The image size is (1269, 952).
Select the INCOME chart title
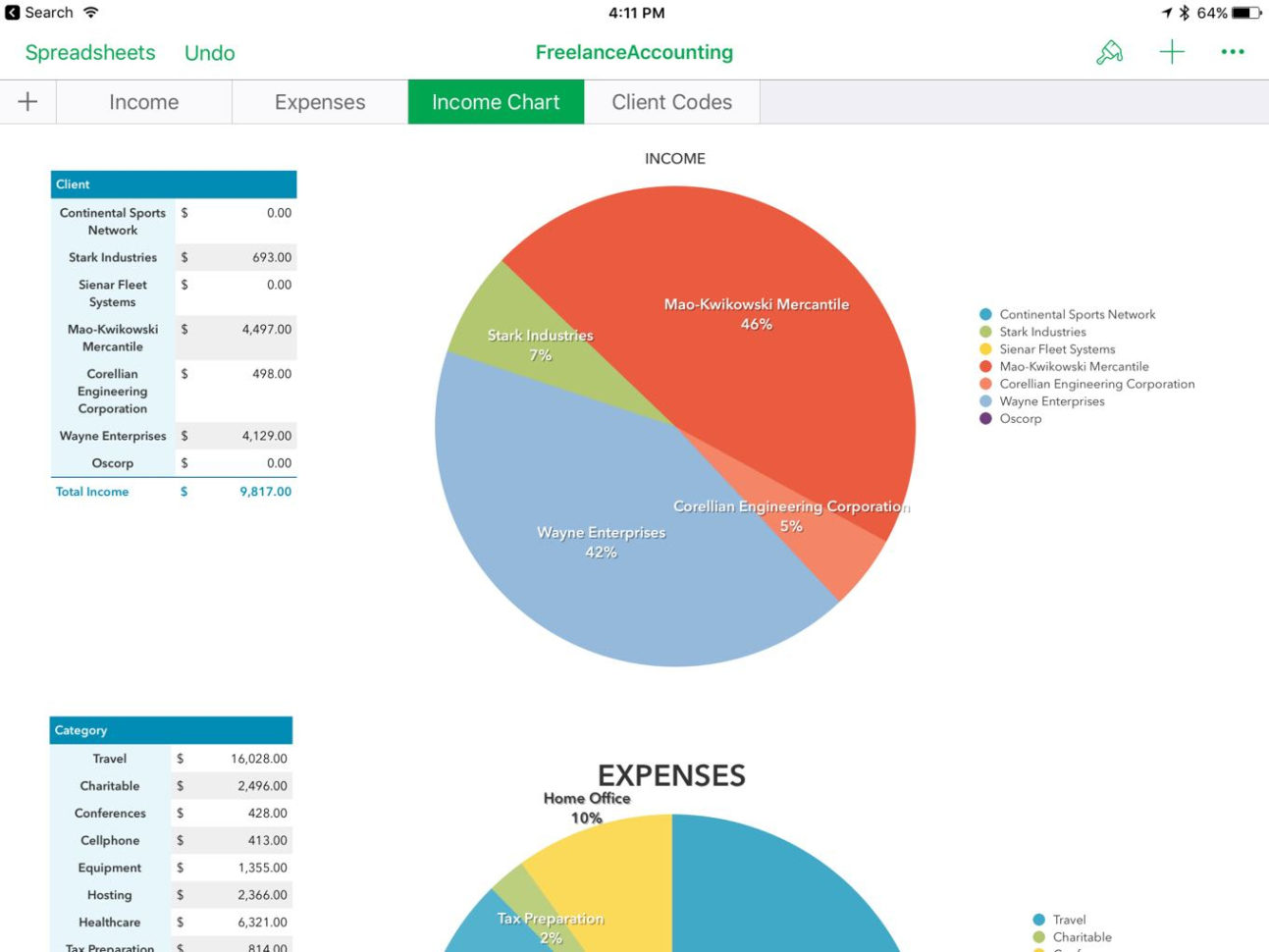click(674, 158)
